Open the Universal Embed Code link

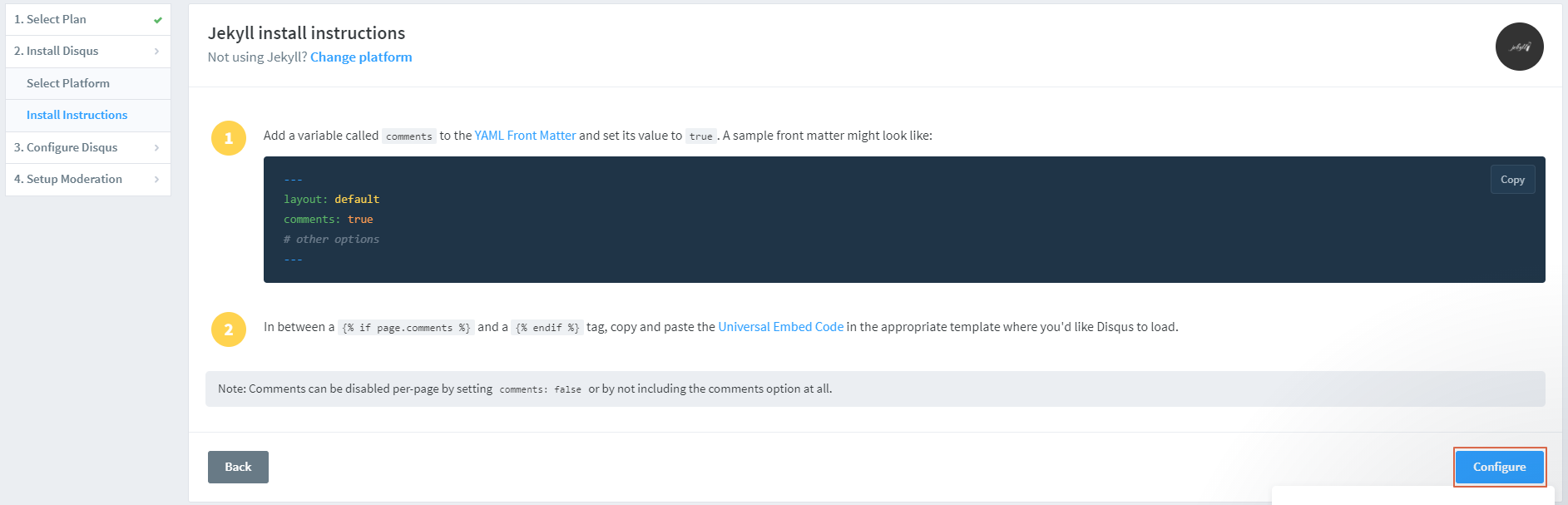(x=779, y=326)
